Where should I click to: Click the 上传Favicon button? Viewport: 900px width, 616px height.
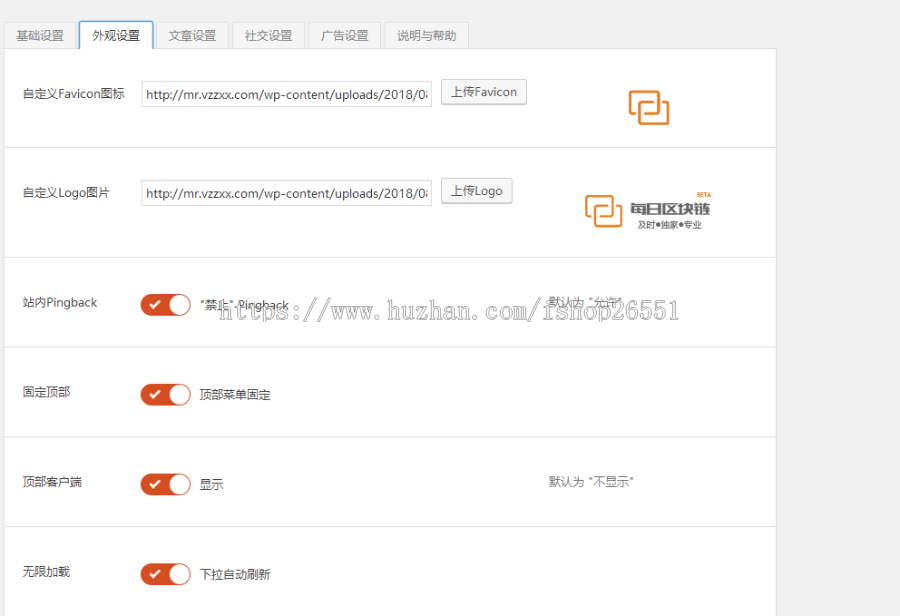point(483,91)
